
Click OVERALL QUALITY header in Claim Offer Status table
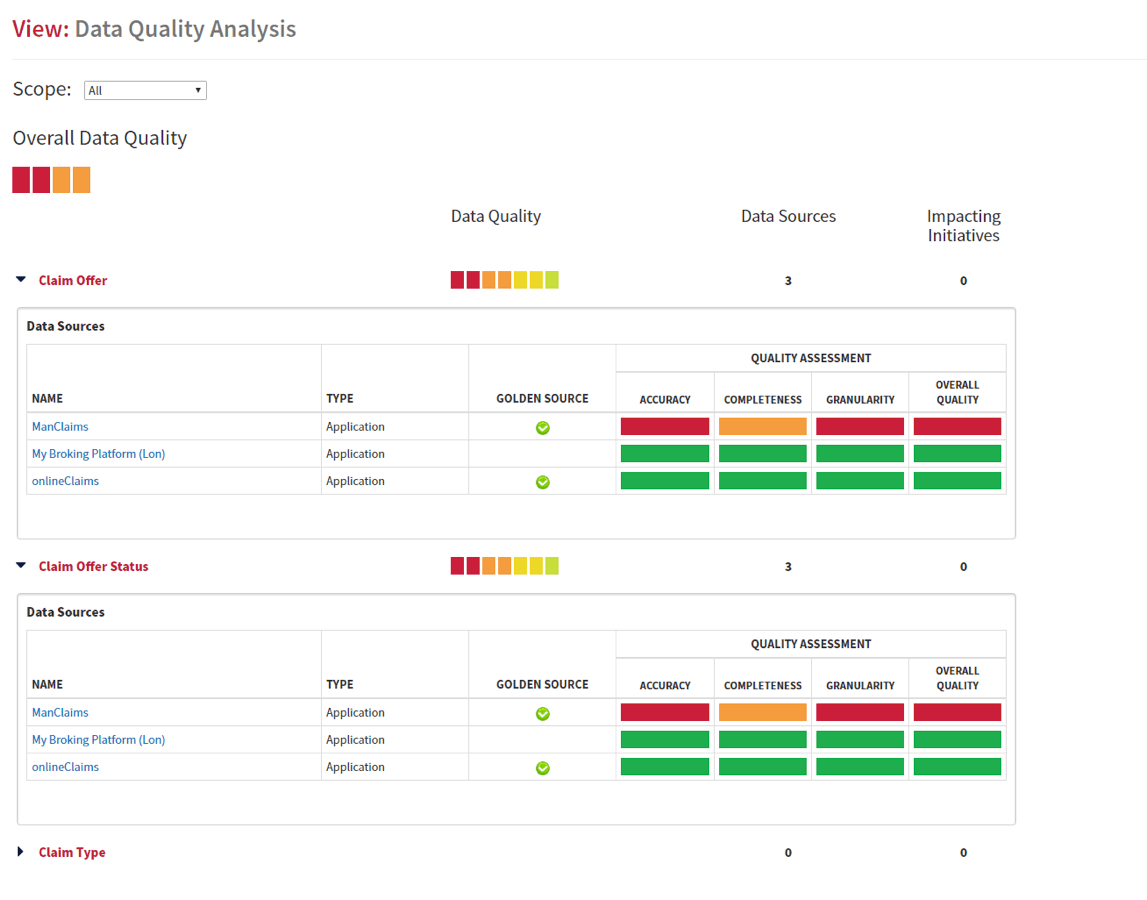click(x=958, y=678)
